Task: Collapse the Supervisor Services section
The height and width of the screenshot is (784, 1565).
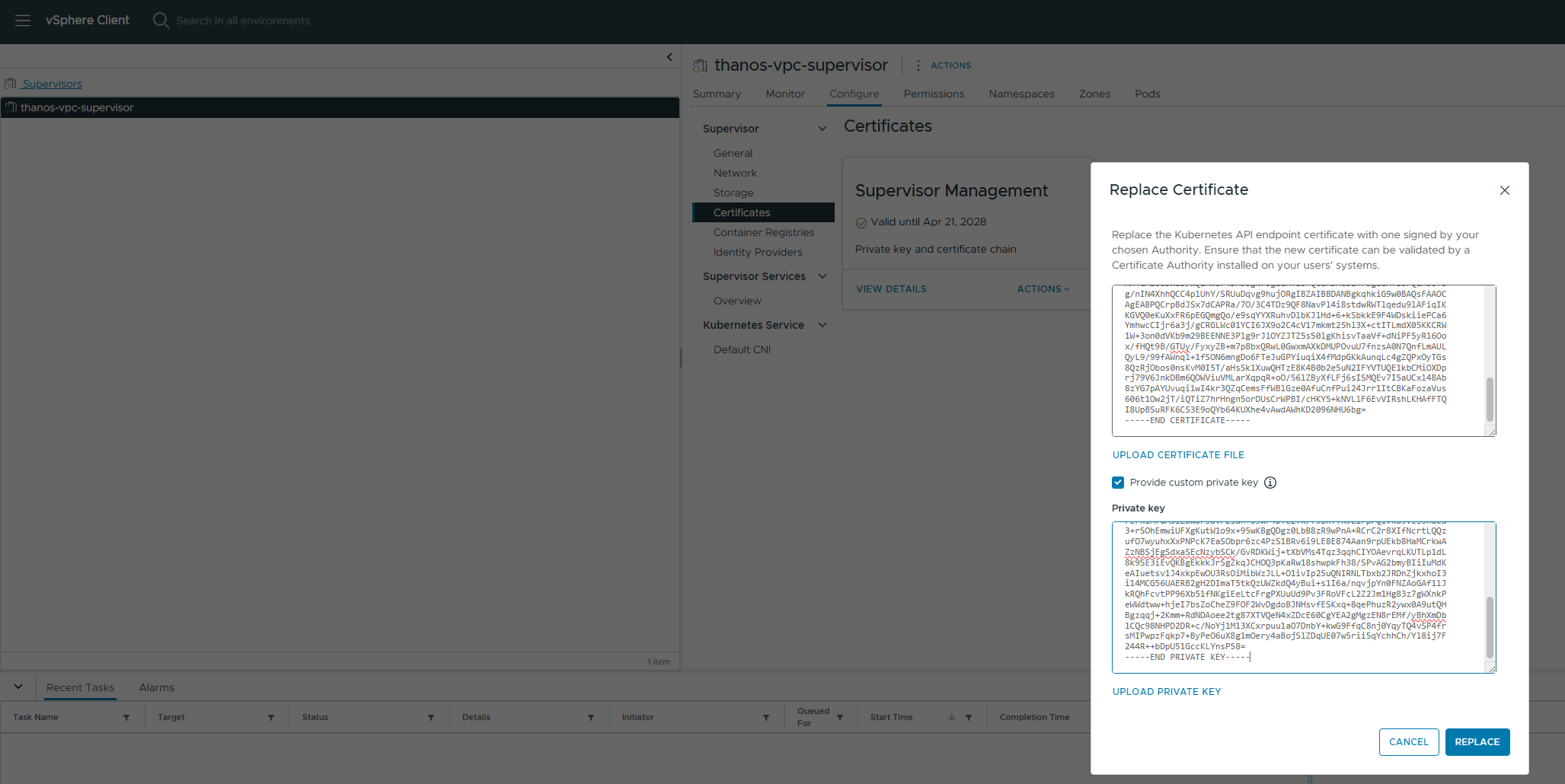Action: coord(822,276)
